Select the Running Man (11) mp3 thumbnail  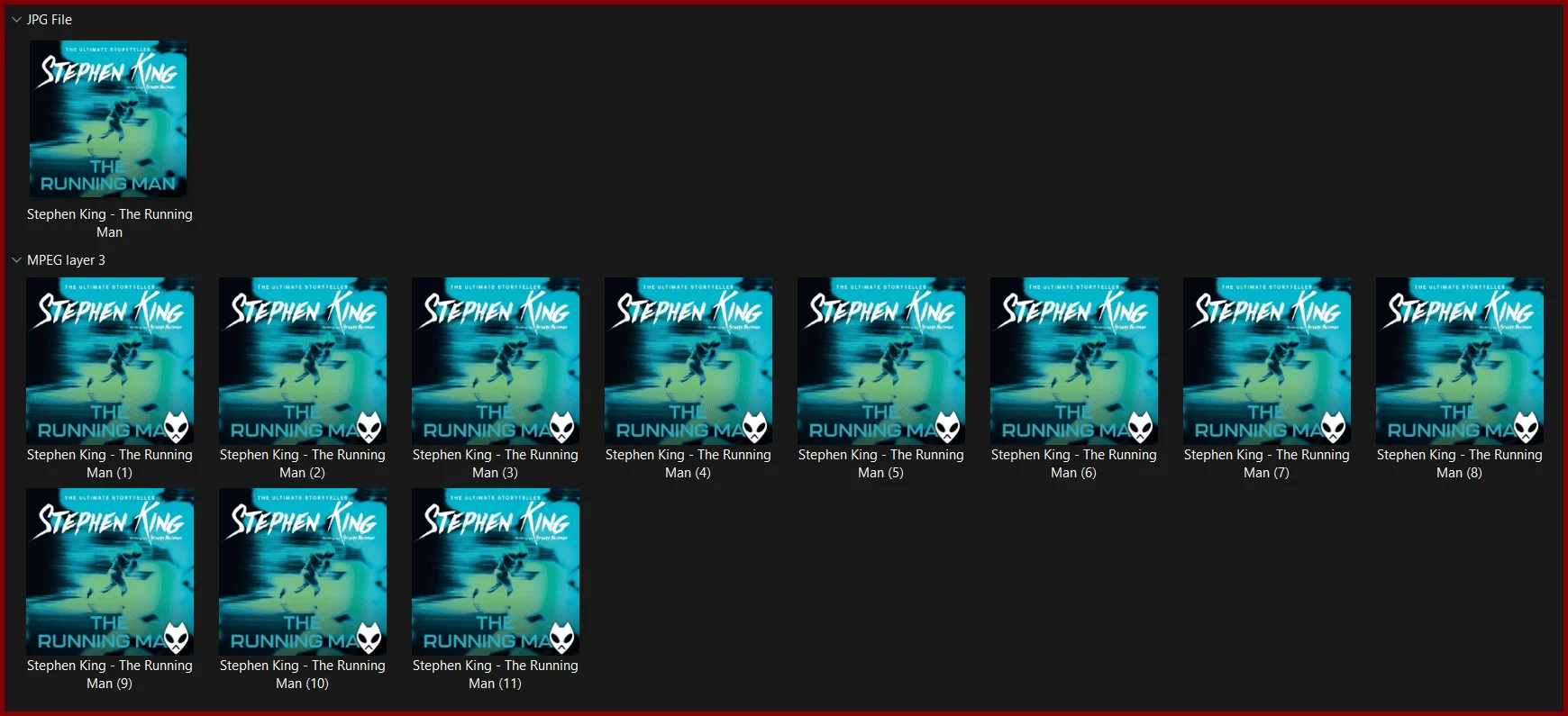point(496,572)
